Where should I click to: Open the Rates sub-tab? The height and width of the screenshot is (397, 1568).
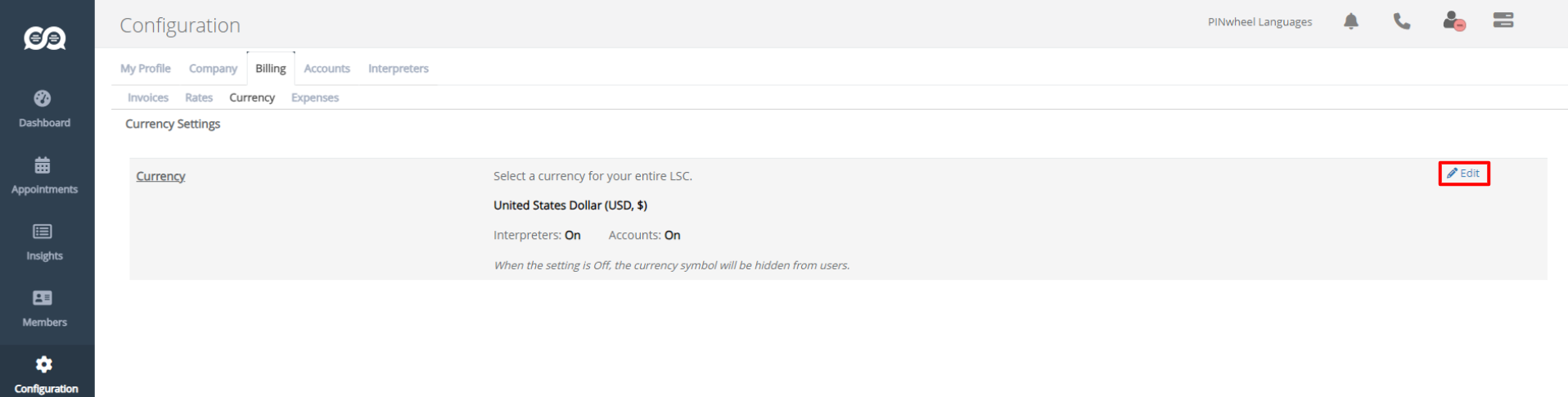(199, 97)
